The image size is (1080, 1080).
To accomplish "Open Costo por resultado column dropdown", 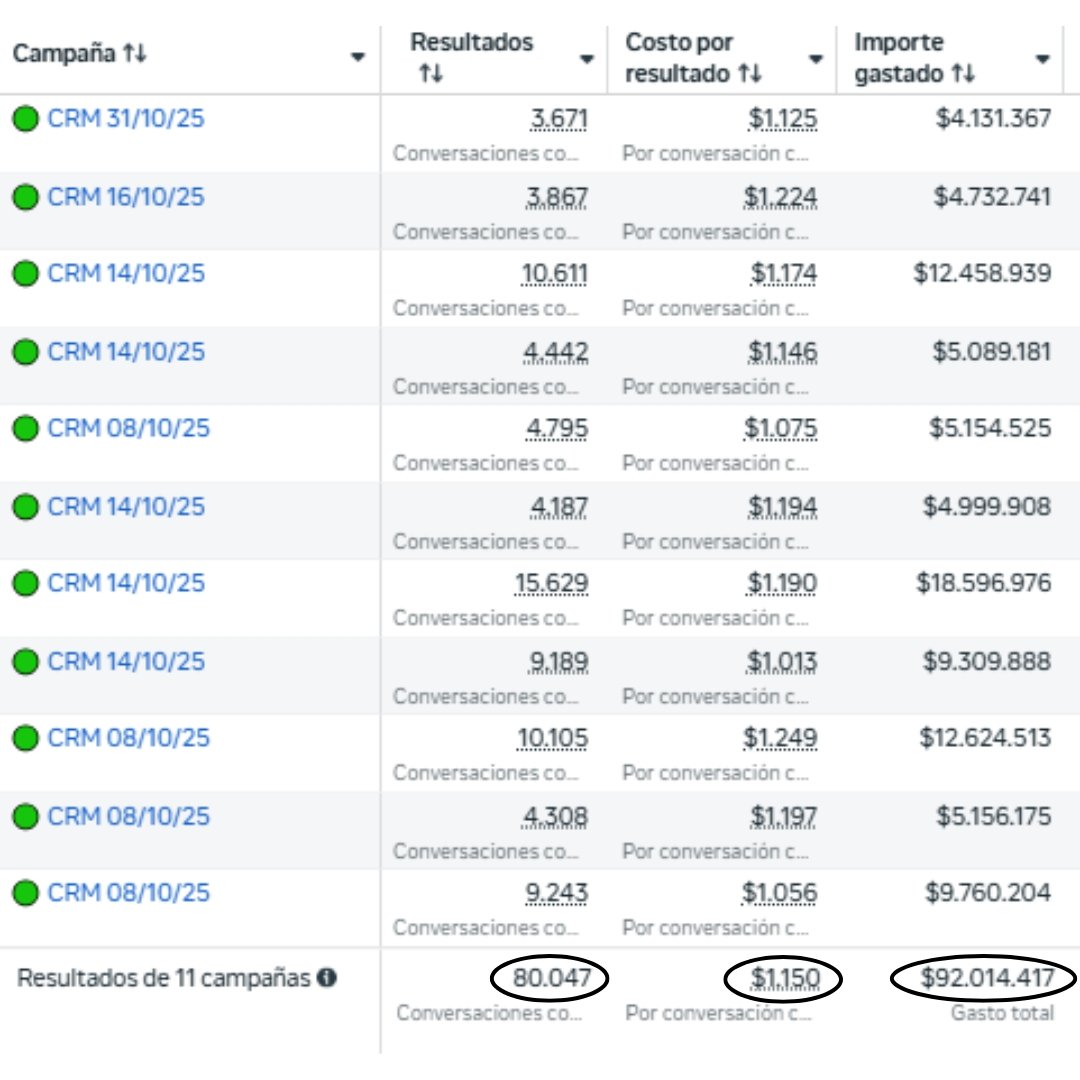I will (x=816, y=59).
